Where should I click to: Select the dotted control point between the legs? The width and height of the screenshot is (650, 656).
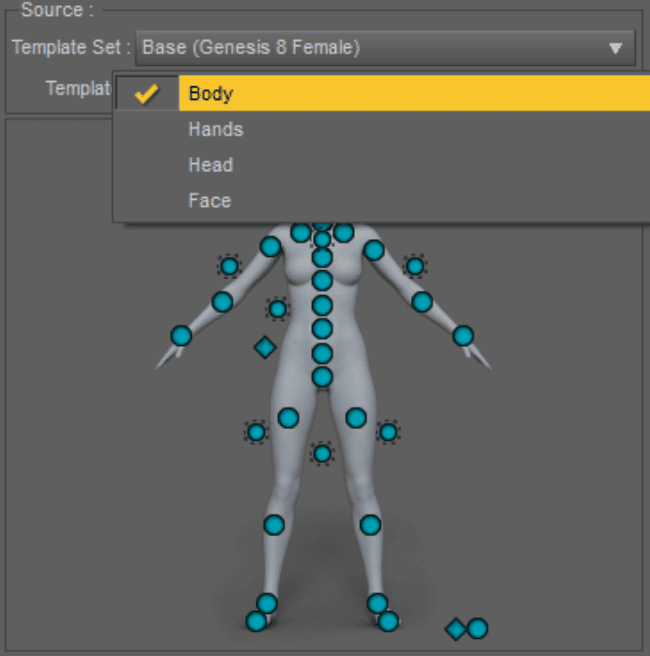(322, 454)
